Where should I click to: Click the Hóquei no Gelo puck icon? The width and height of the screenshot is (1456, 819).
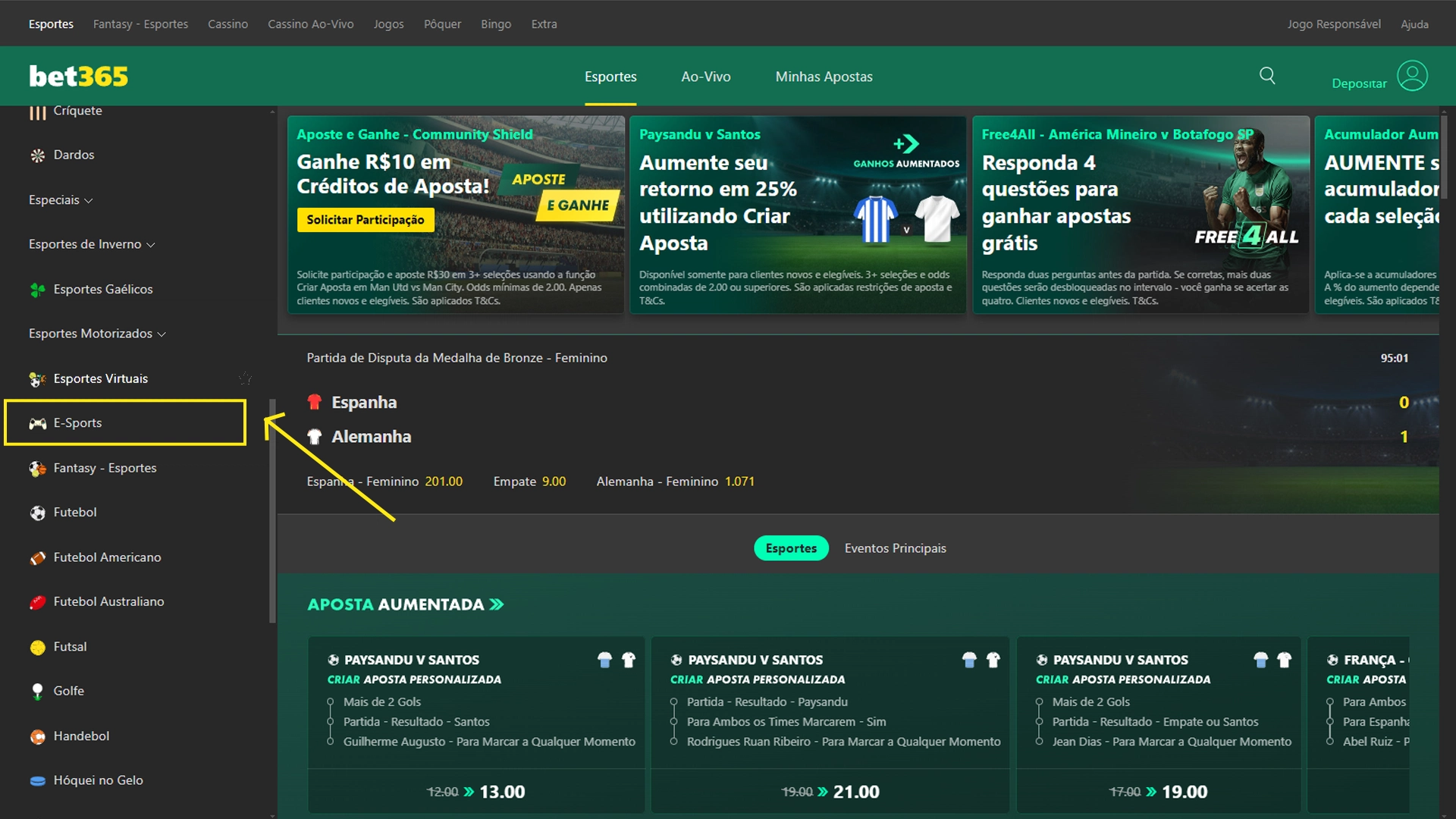pos(37,781)
